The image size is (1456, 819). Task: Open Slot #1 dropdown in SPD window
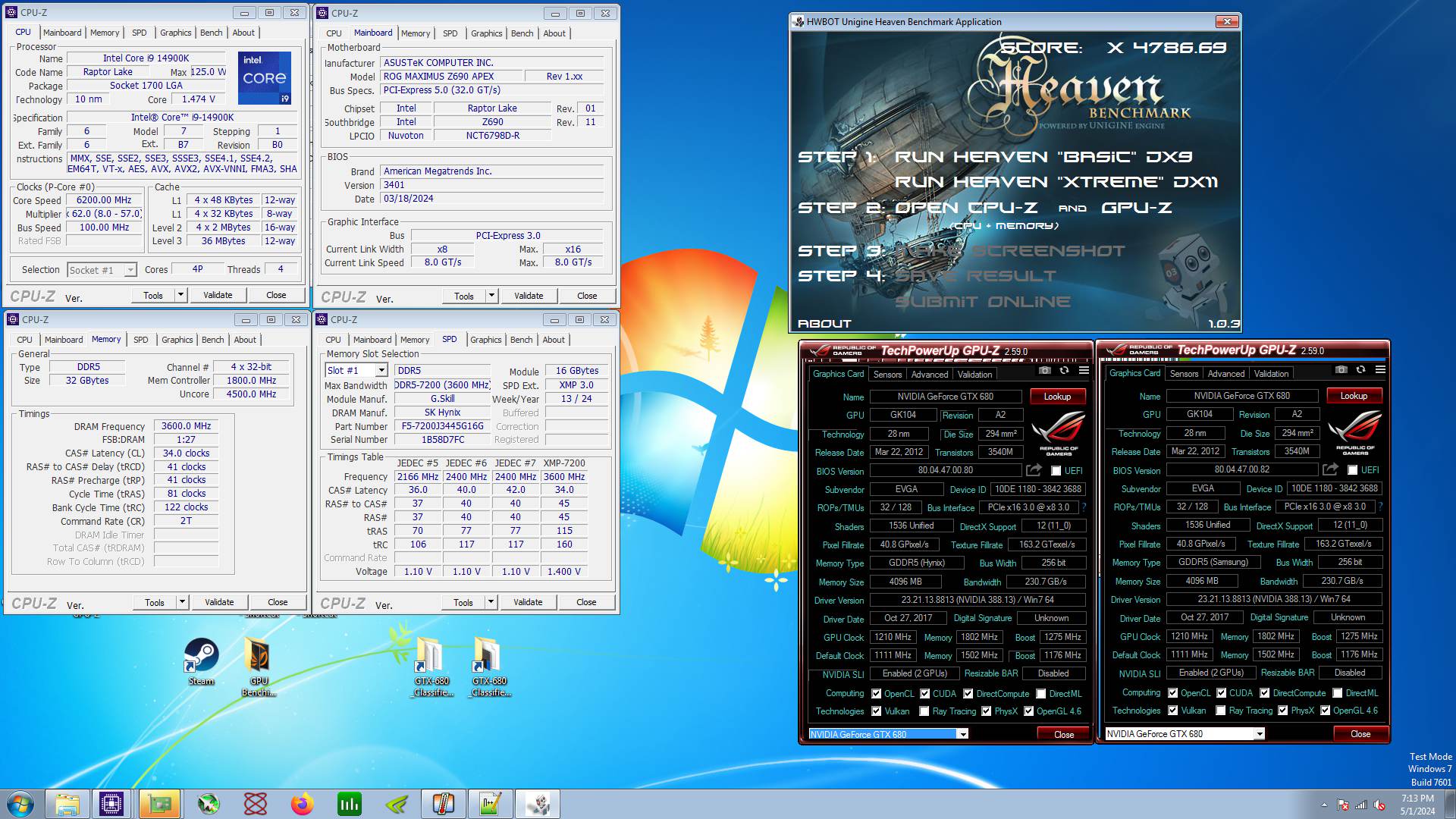381,370
